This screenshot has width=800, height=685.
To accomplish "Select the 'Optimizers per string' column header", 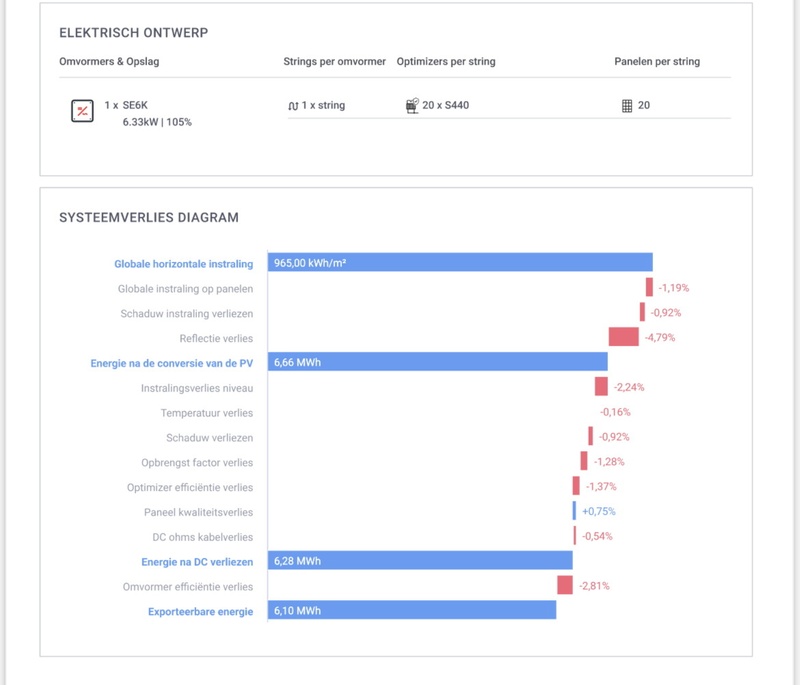I will click(446, 62).
